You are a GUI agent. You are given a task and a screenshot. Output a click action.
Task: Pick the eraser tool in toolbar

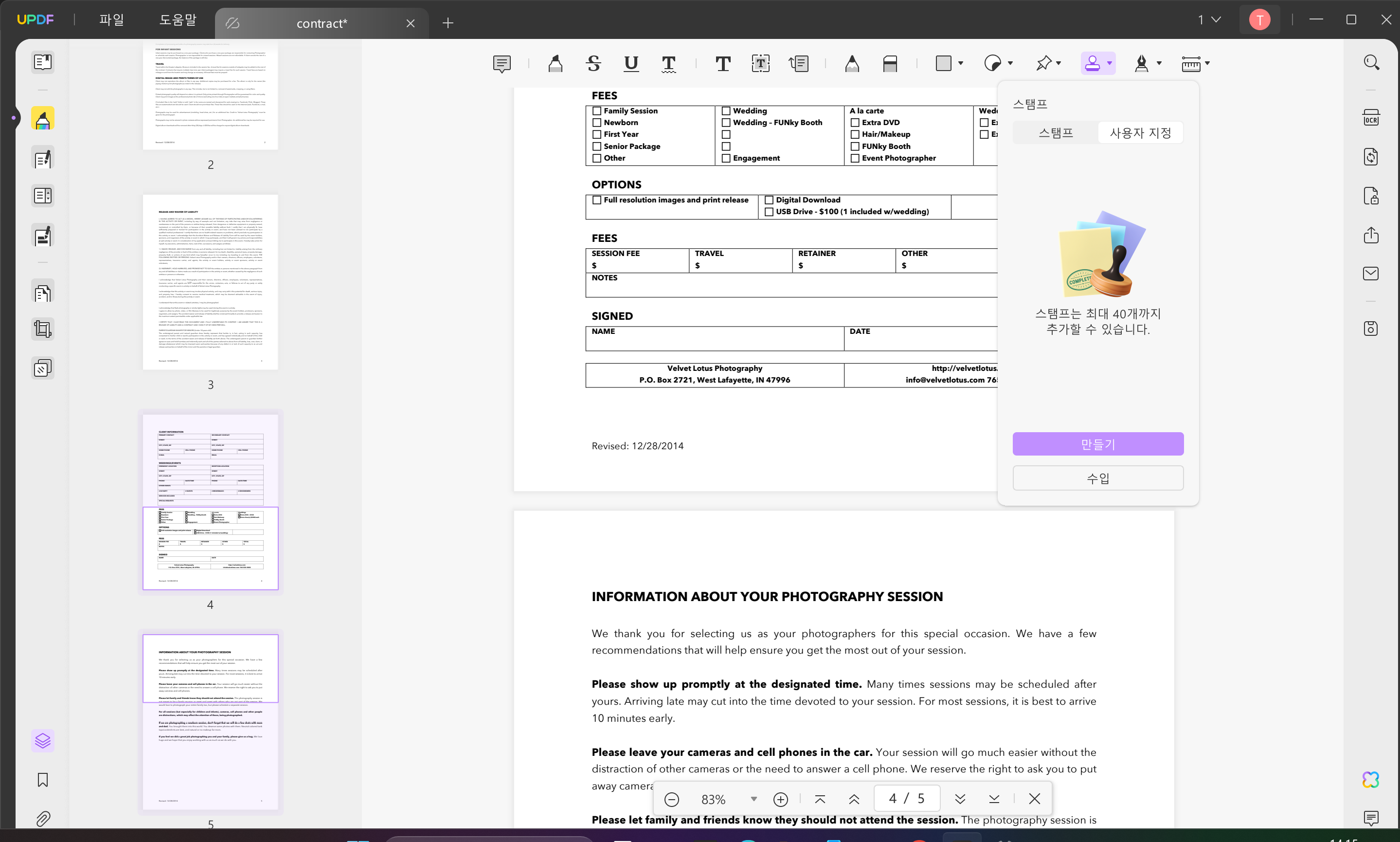(890, 64)
